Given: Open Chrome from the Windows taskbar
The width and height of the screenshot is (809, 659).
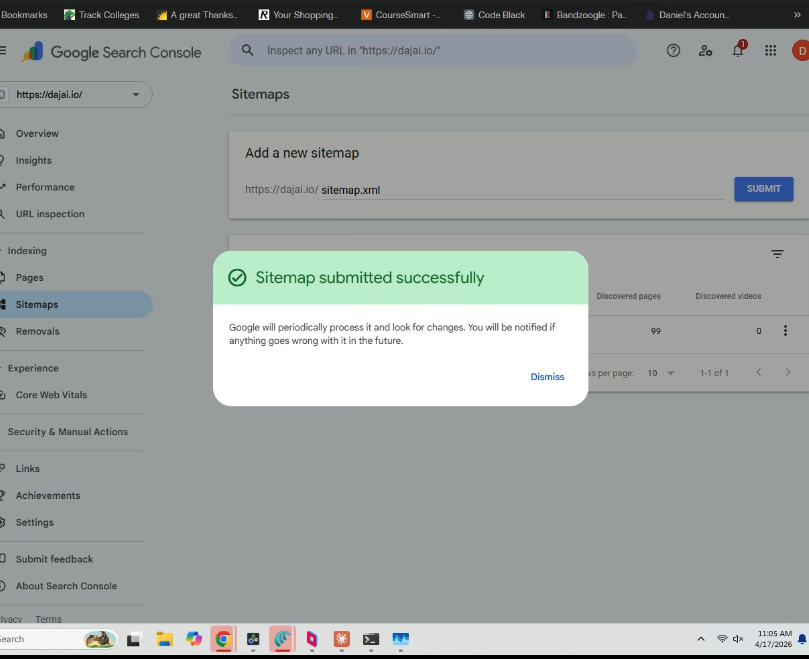Looking at the screenshot, I should click(223, 639).
